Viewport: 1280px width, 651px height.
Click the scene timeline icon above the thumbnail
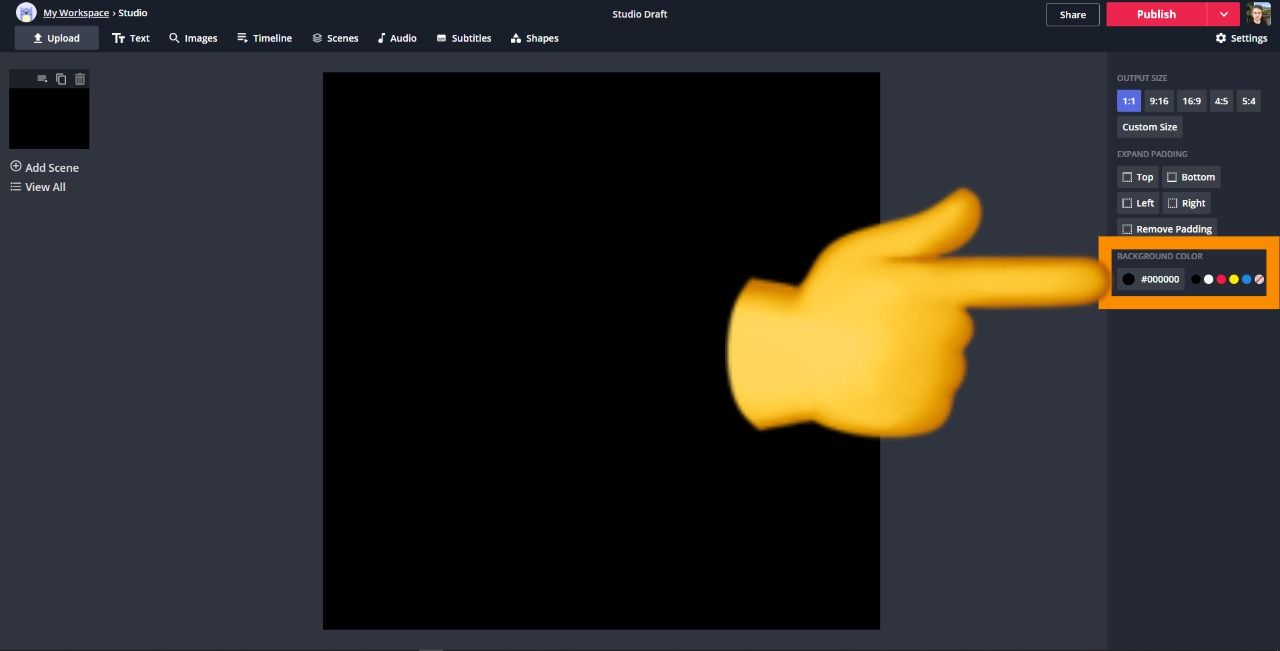point(42,79)
